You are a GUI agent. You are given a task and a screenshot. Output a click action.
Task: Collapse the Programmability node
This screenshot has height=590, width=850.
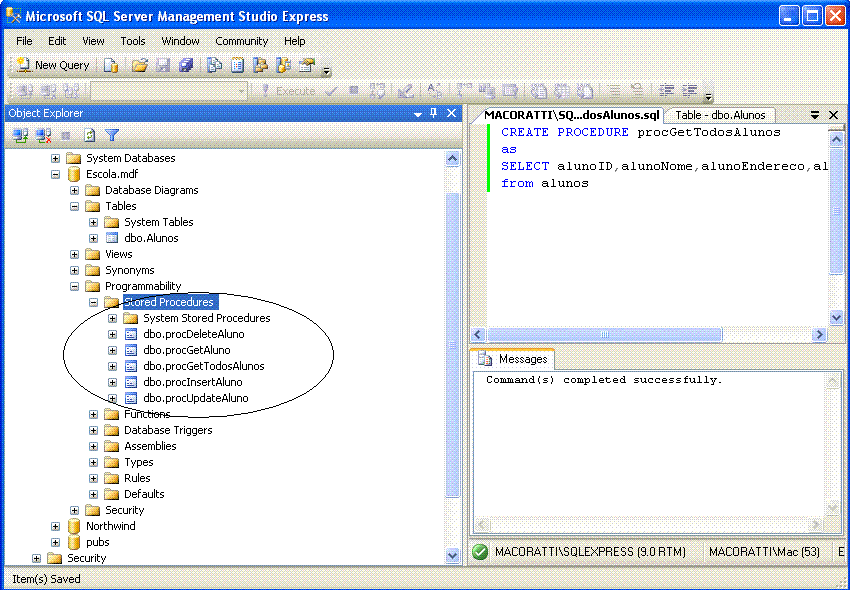[x=74, y=286]
